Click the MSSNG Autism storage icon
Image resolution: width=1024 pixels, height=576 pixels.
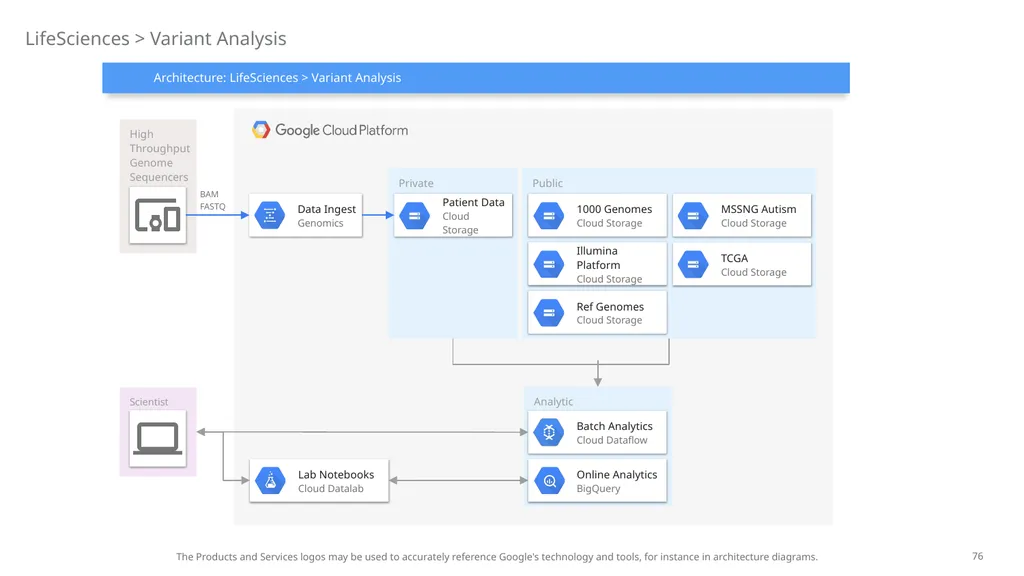693,216
